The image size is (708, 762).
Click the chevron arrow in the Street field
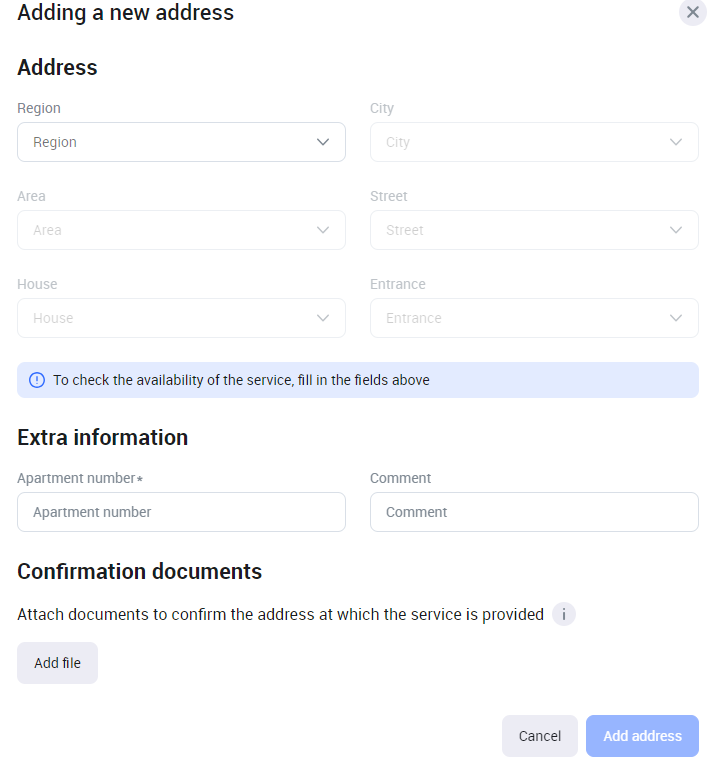(x=676, y=230)
